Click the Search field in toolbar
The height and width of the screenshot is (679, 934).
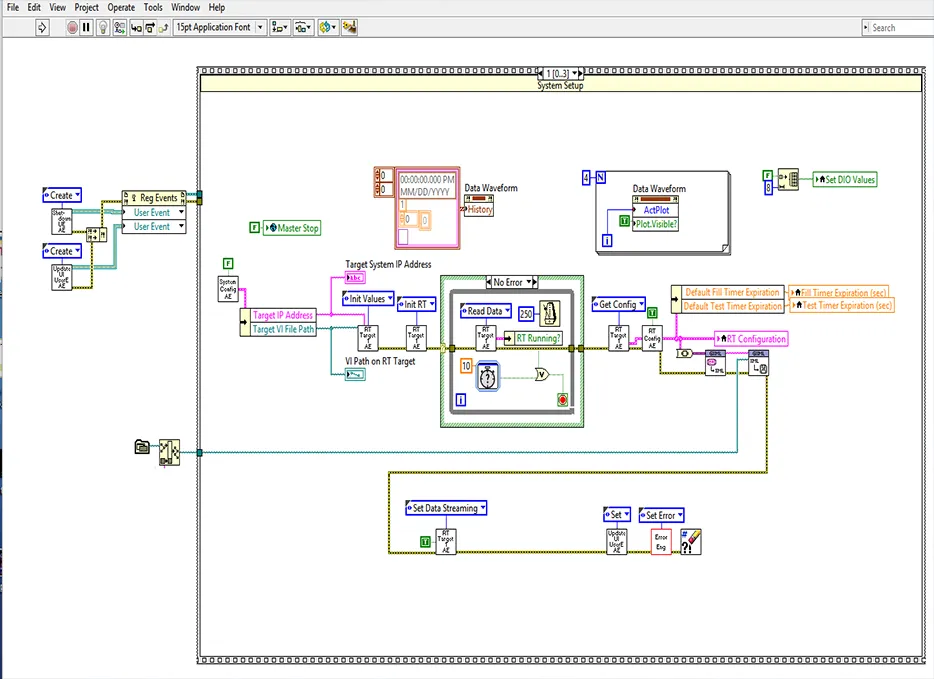[x=900, y=28]
